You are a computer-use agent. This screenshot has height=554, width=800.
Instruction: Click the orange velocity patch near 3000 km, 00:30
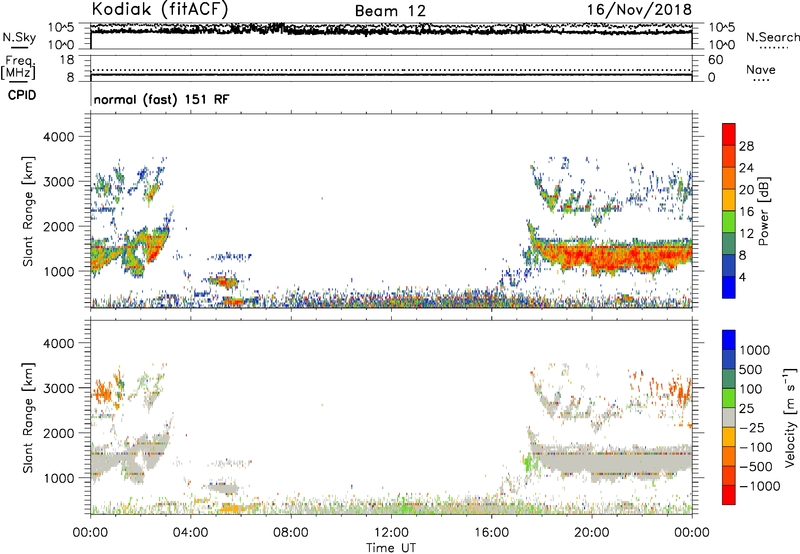[102, 391]
